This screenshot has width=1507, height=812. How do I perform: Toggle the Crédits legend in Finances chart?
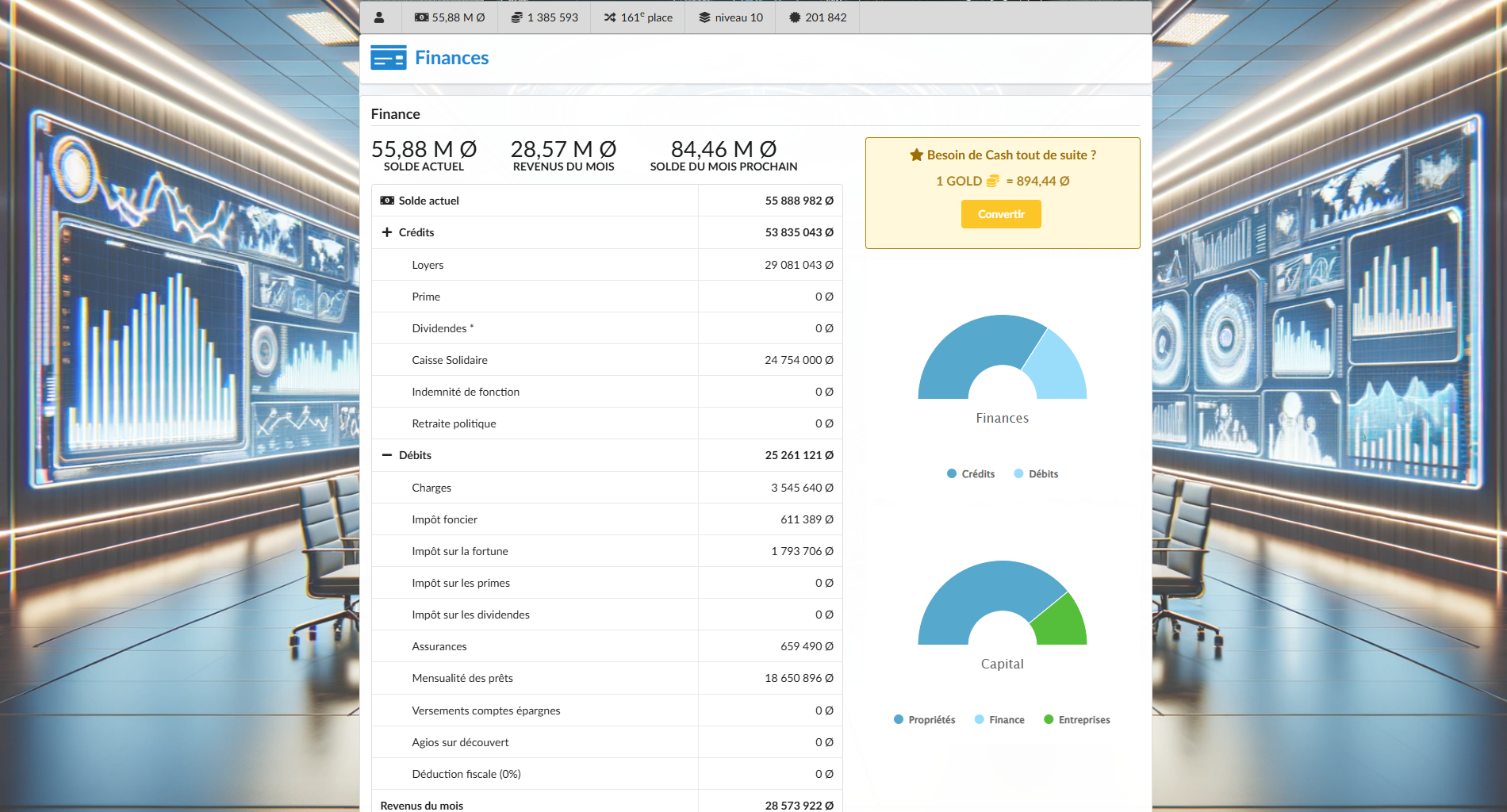[971, 474]
